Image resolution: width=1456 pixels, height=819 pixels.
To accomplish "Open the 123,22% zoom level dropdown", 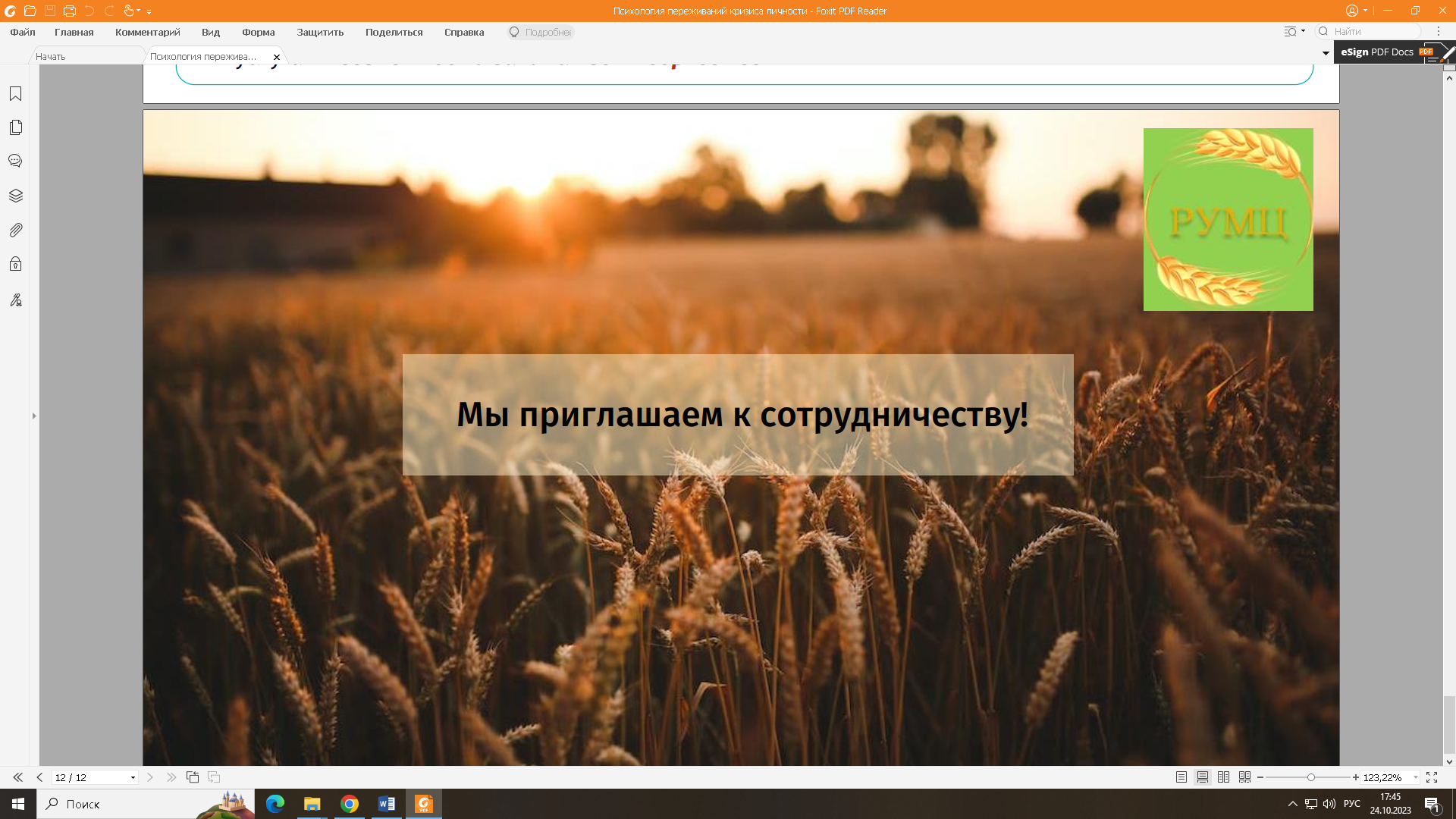I will click(1415, 778).
